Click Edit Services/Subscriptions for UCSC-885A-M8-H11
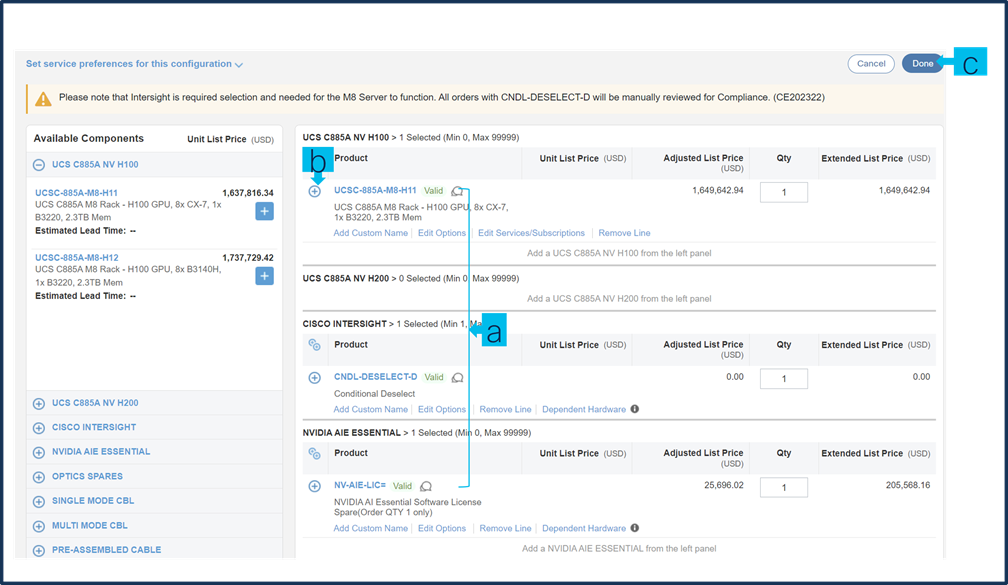The height and width of the screenshot is (585, 1008). coord(532,233)
